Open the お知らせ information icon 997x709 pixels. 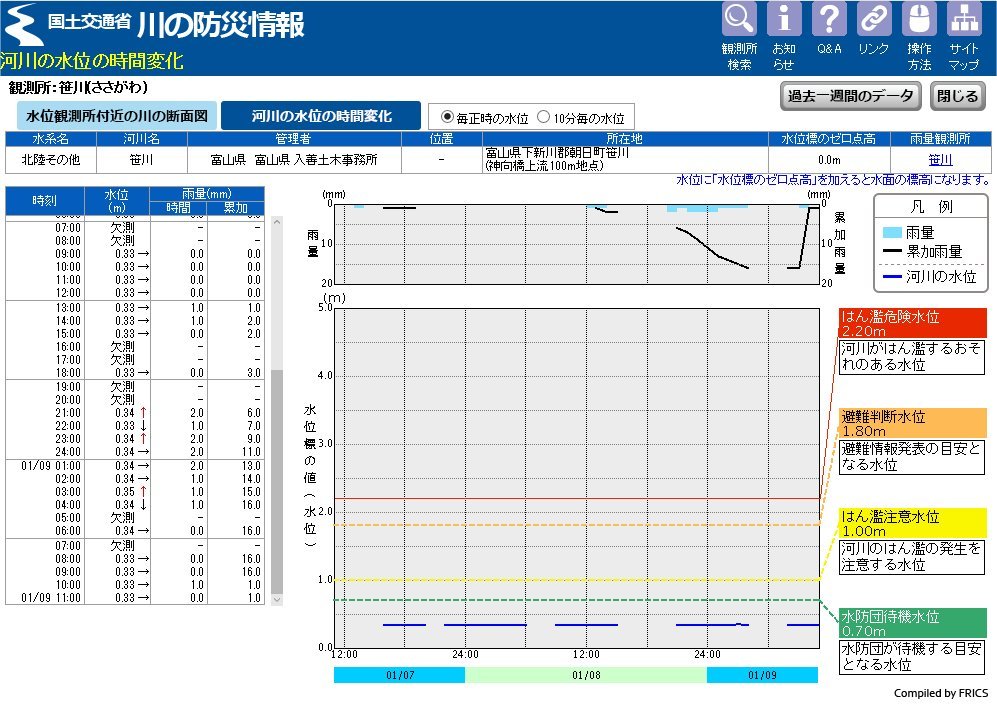784,20
